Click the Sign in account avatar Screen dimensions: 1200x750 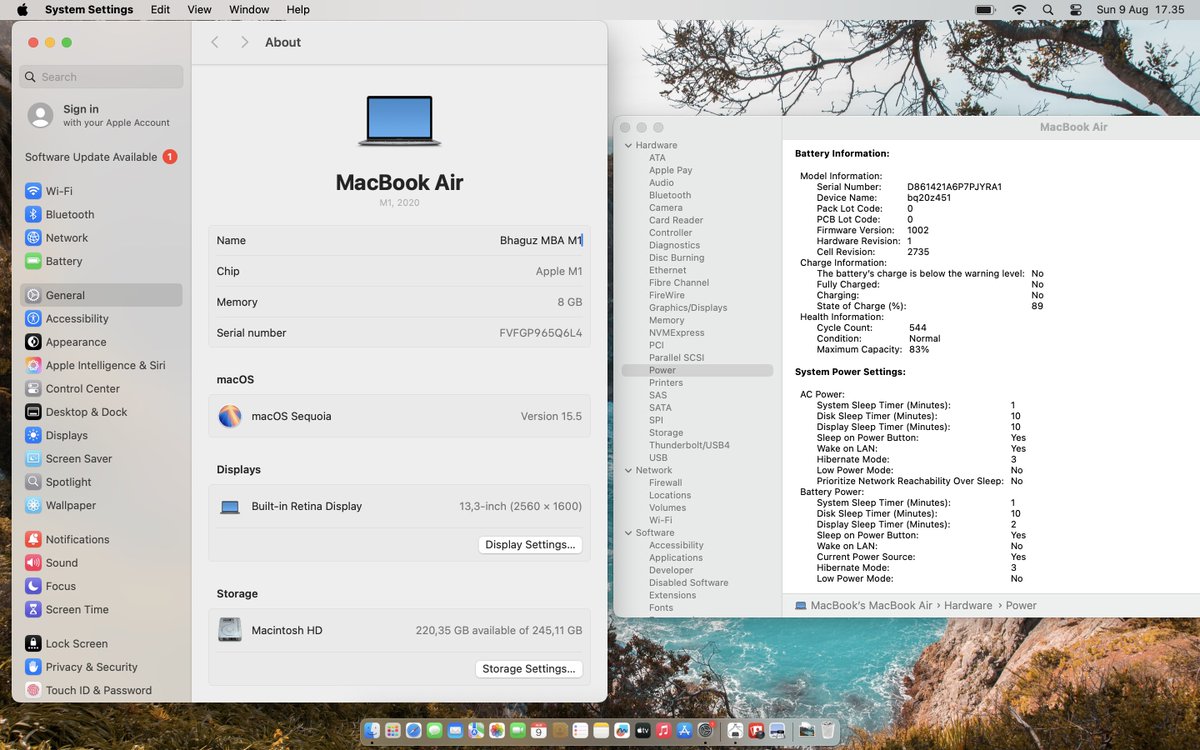(x=41, y=115)
